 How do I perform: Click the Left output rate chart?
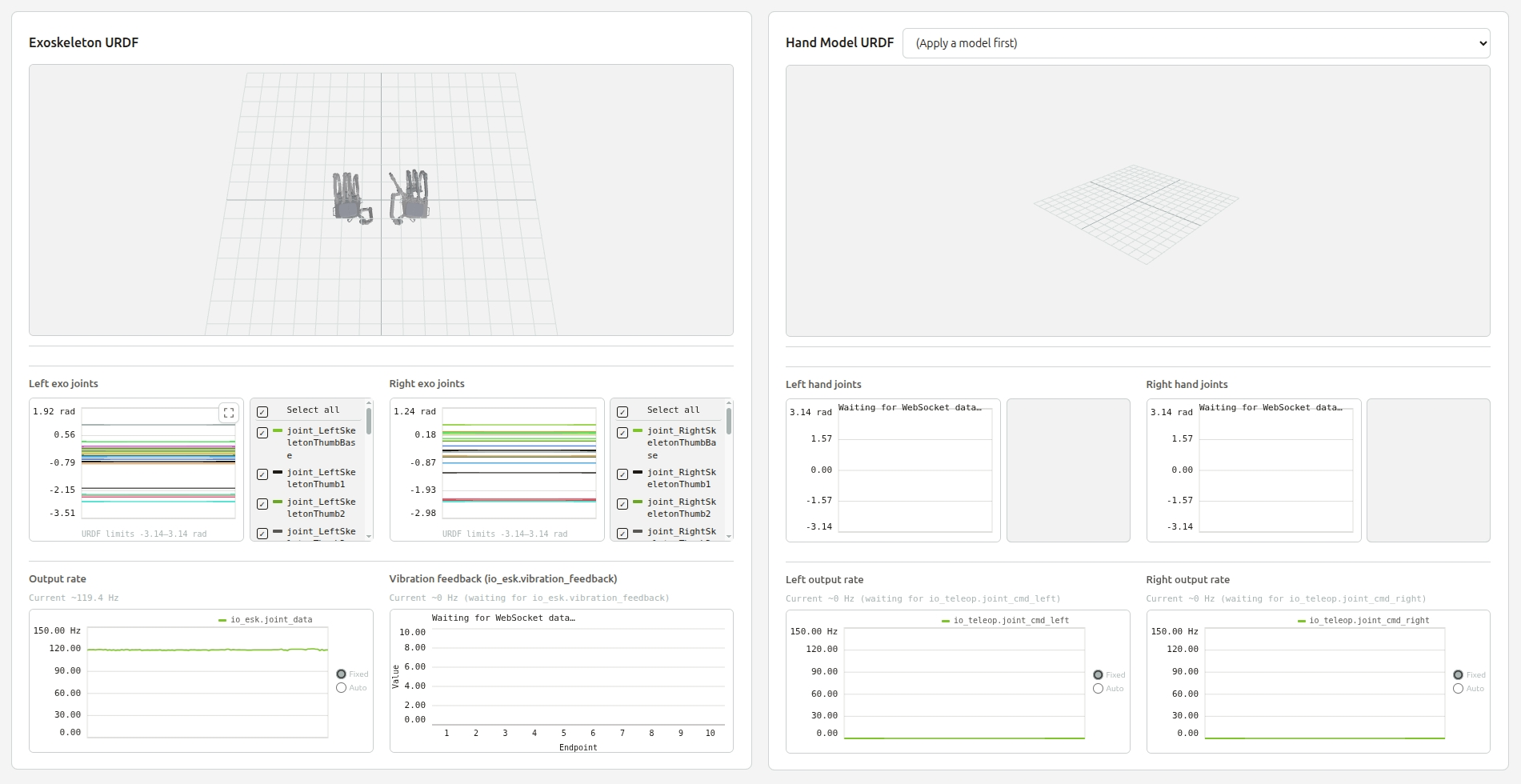coord(964,682)
